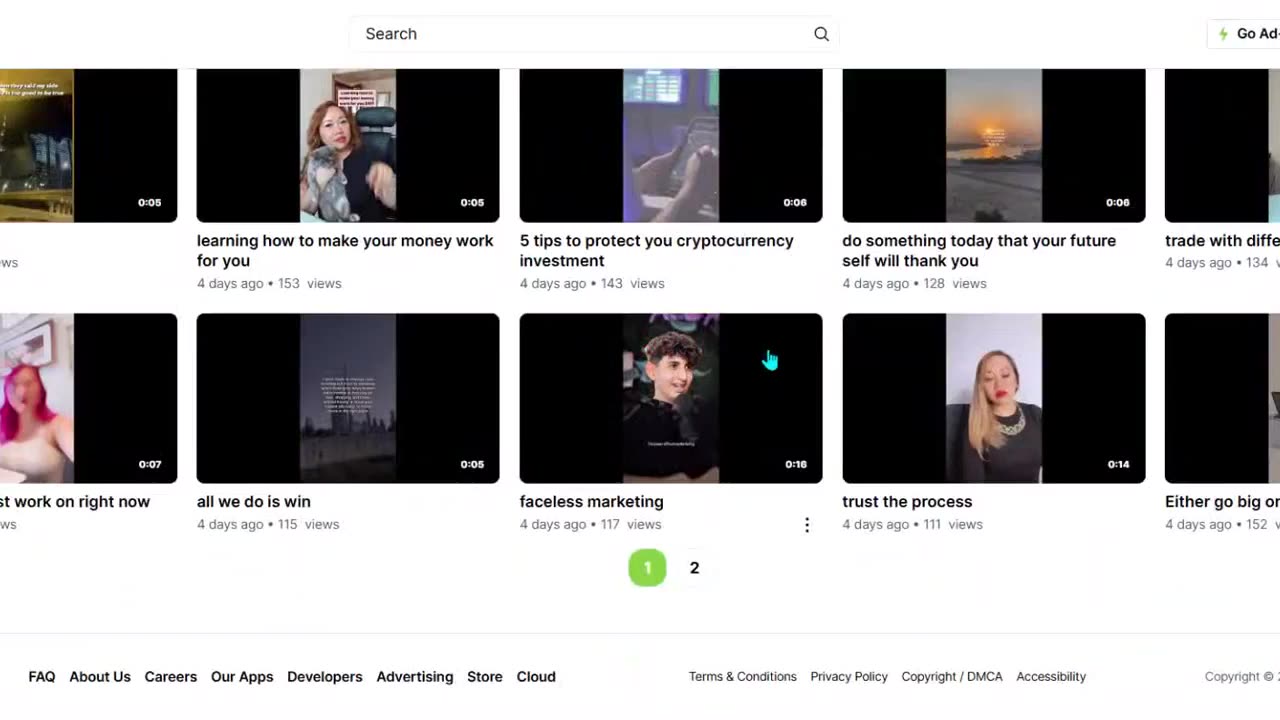The image size is (1280, 720).
Task: Open Store footer link
Action: (485, 677)
